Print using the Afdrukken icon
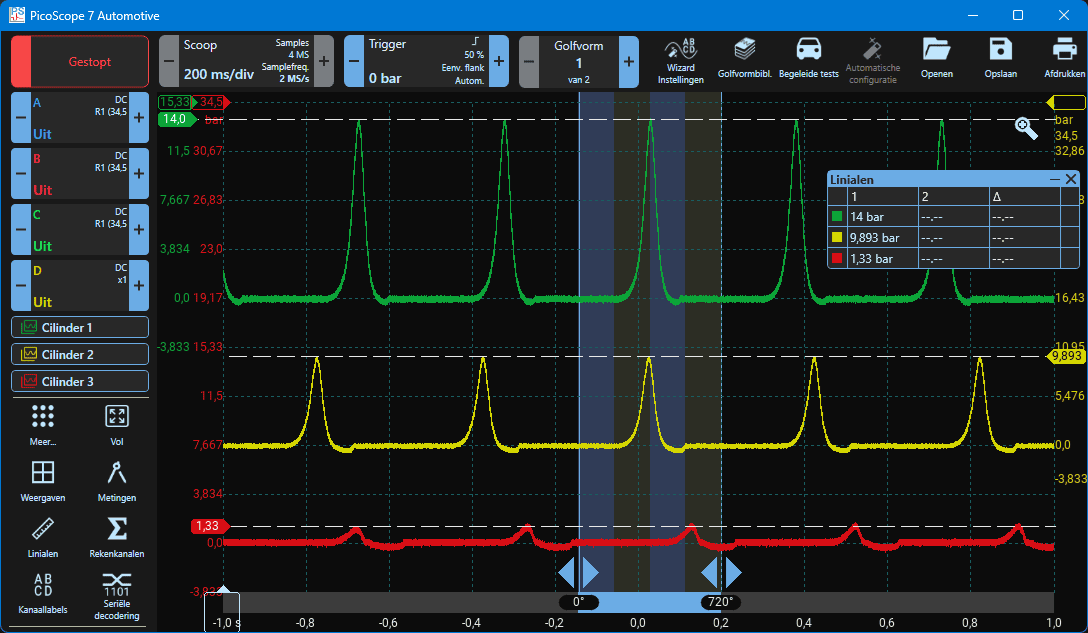1088x633 pixels. (x=1063, y=59)
